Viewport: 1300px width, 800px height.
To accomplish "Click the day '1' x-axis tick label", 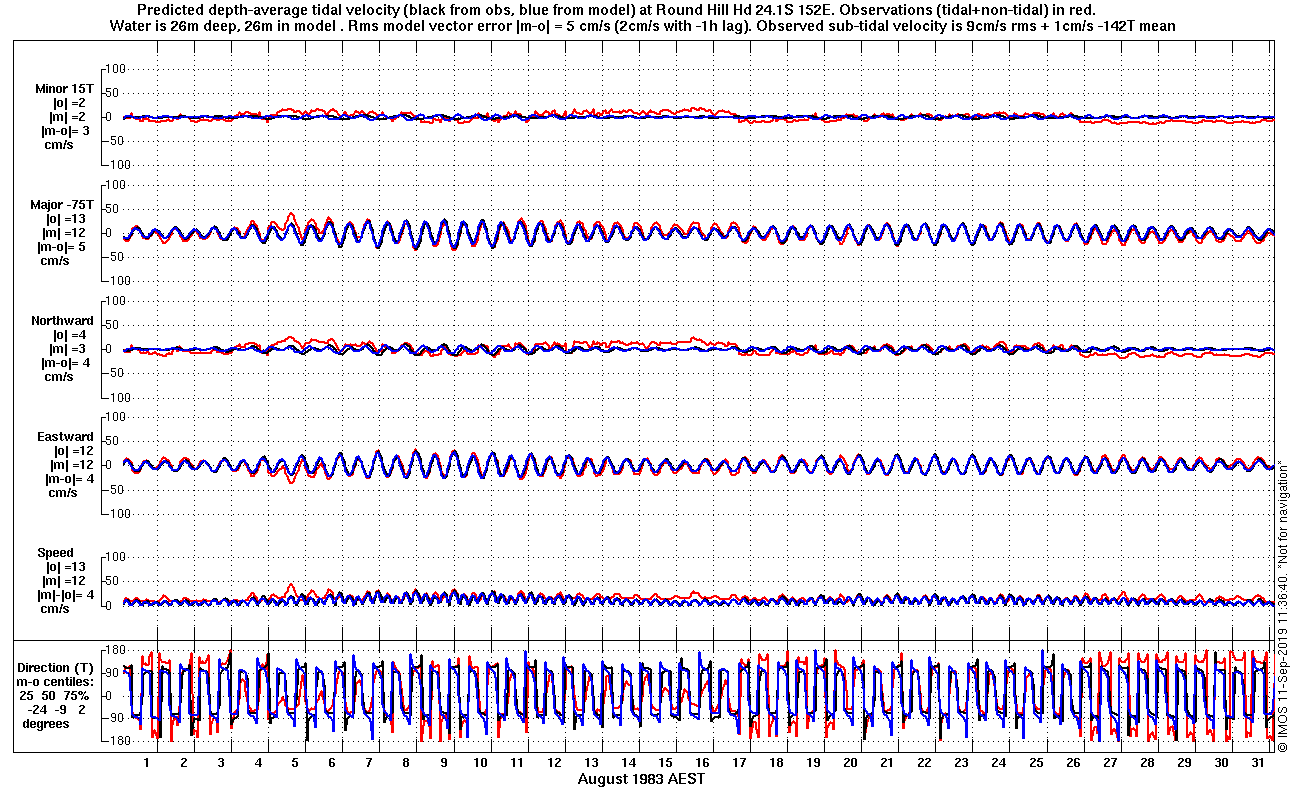I will point(147,763).
